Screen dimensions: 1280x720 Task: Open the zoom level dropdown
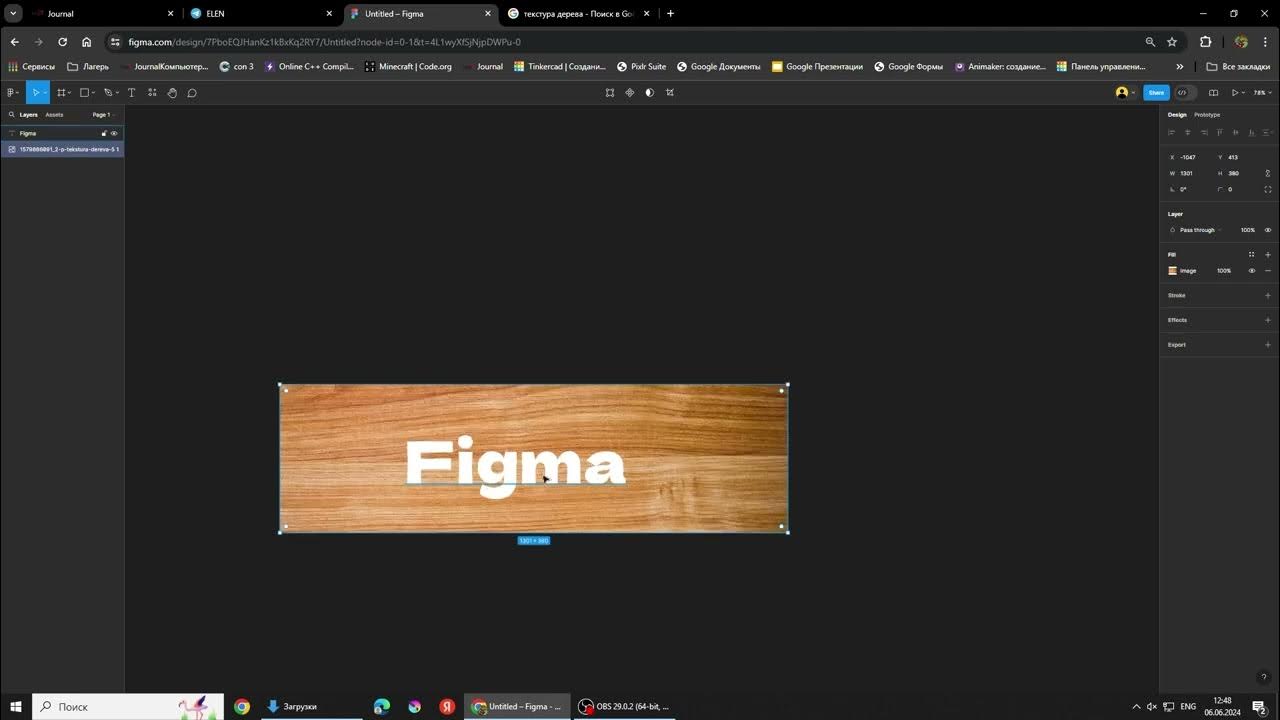(x=1261, y=93)
